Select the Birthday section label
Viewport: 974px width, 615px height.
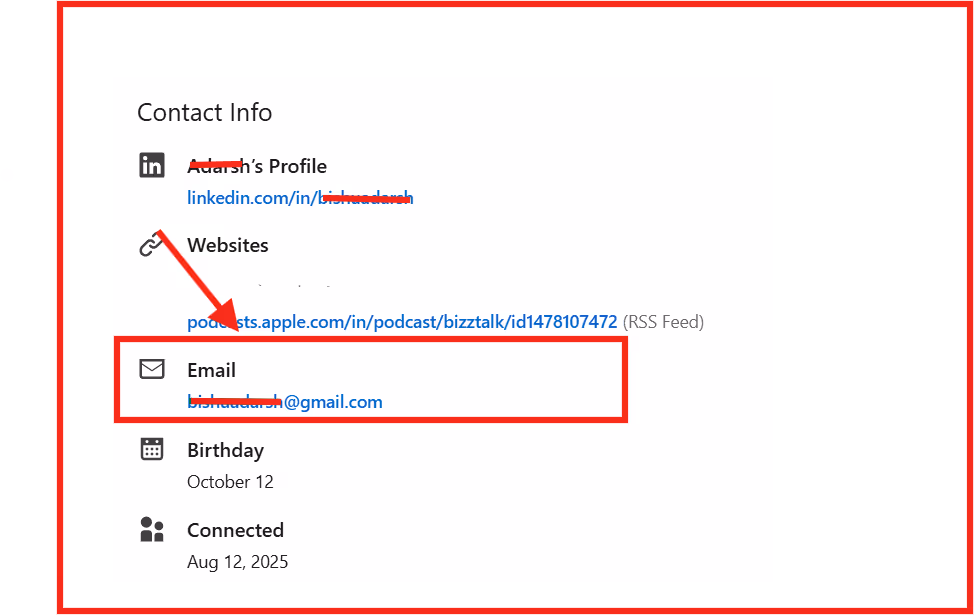pyautogui.click(x=225, y=450)
